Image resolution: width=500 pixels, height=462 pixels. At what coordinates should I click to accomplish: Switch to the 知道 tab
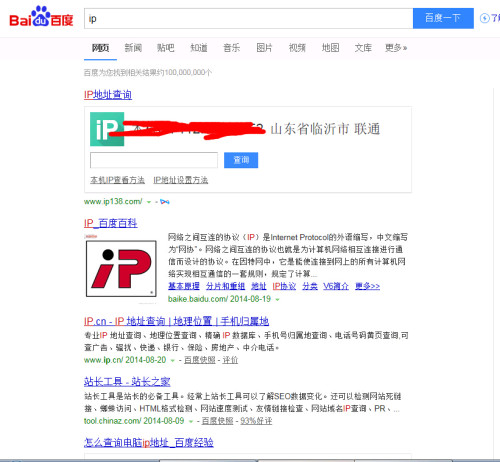click(x=199, y=48)
